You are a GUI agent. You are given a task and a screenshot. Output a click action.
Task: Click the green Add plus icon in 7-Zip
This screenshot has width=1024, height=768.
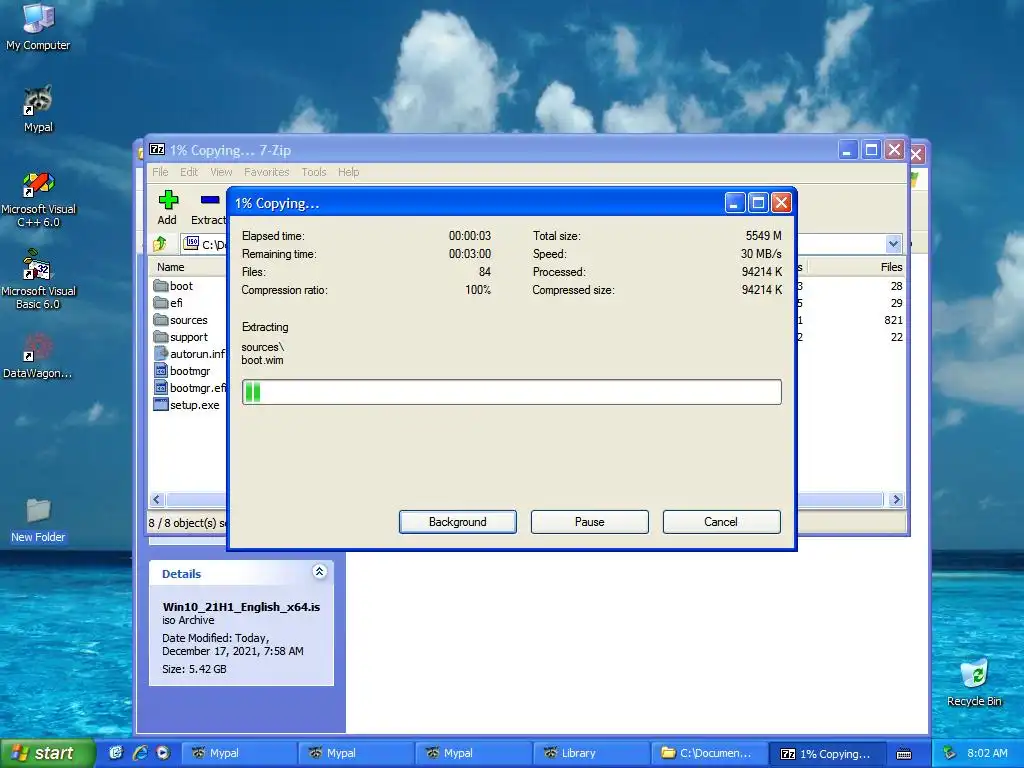(168, 200)
